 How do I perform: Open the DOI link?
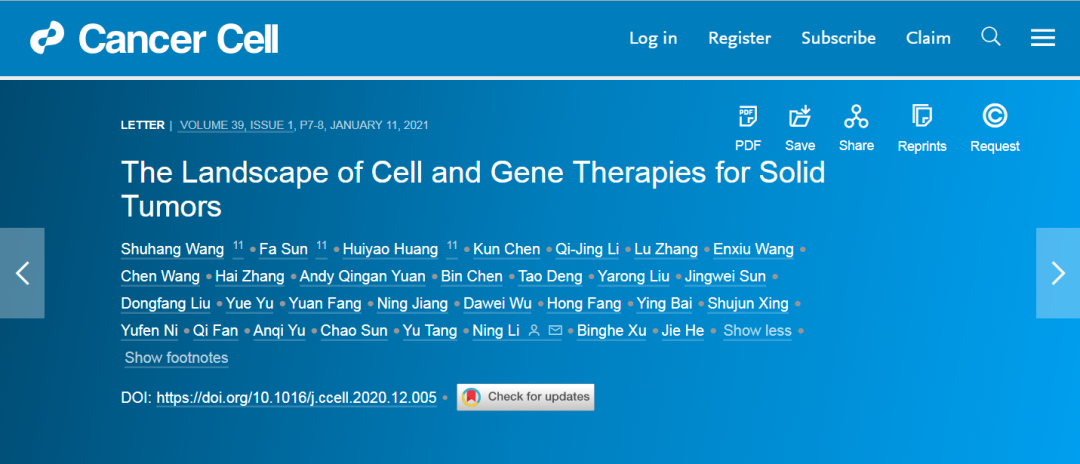[x=297, y=398]
